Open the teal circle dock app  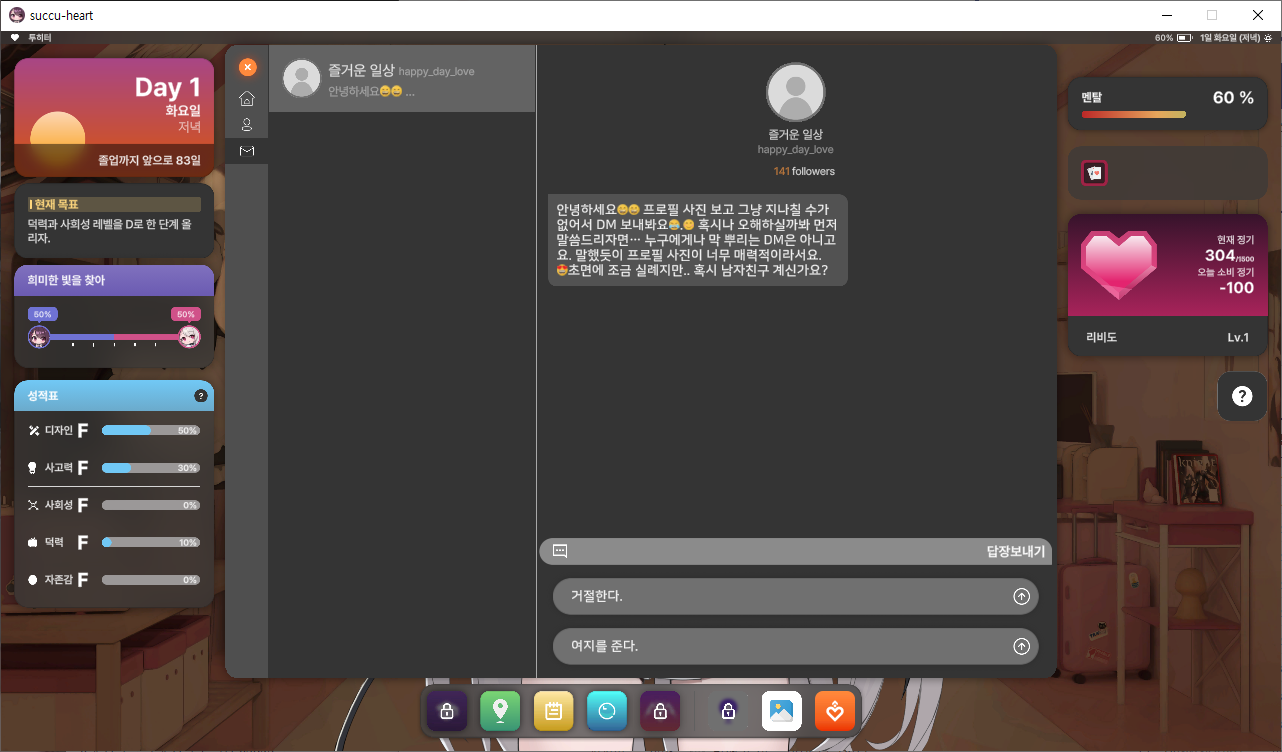point(607,711)
